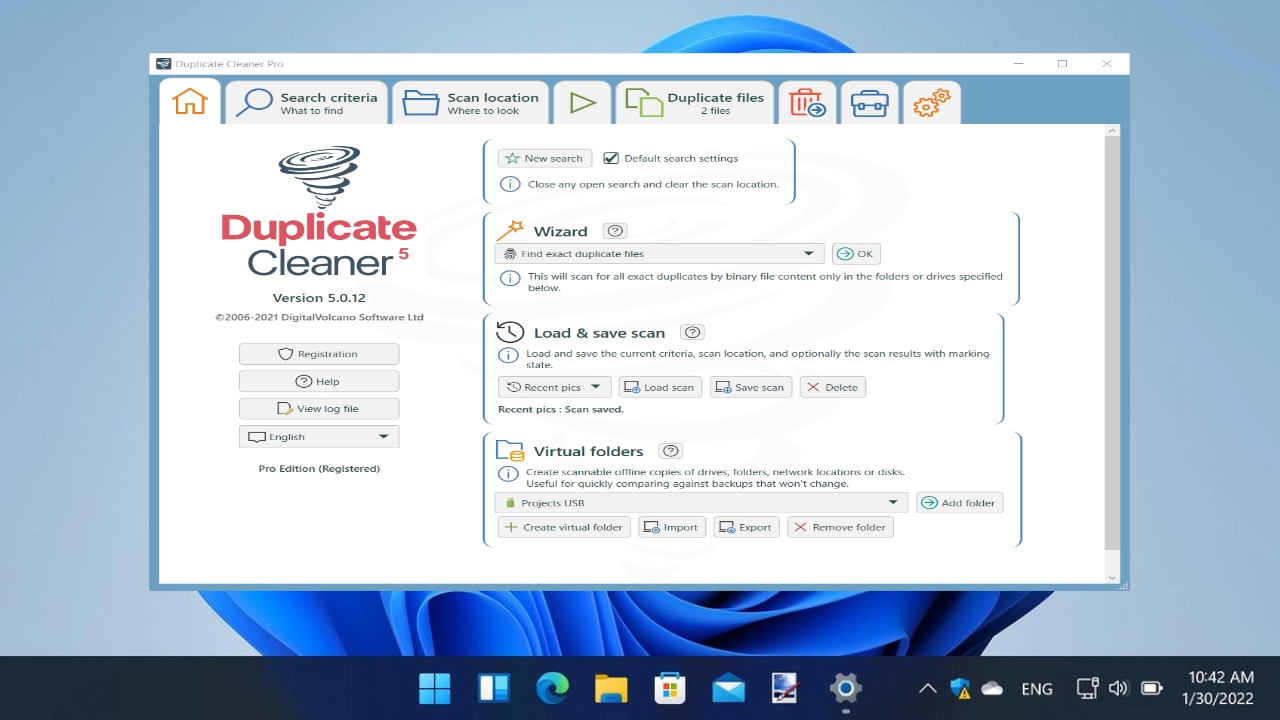Expand the Recent pics saved scan dropdown
This screenshot has height=720, width=1280.
click(x=554, y=387)
